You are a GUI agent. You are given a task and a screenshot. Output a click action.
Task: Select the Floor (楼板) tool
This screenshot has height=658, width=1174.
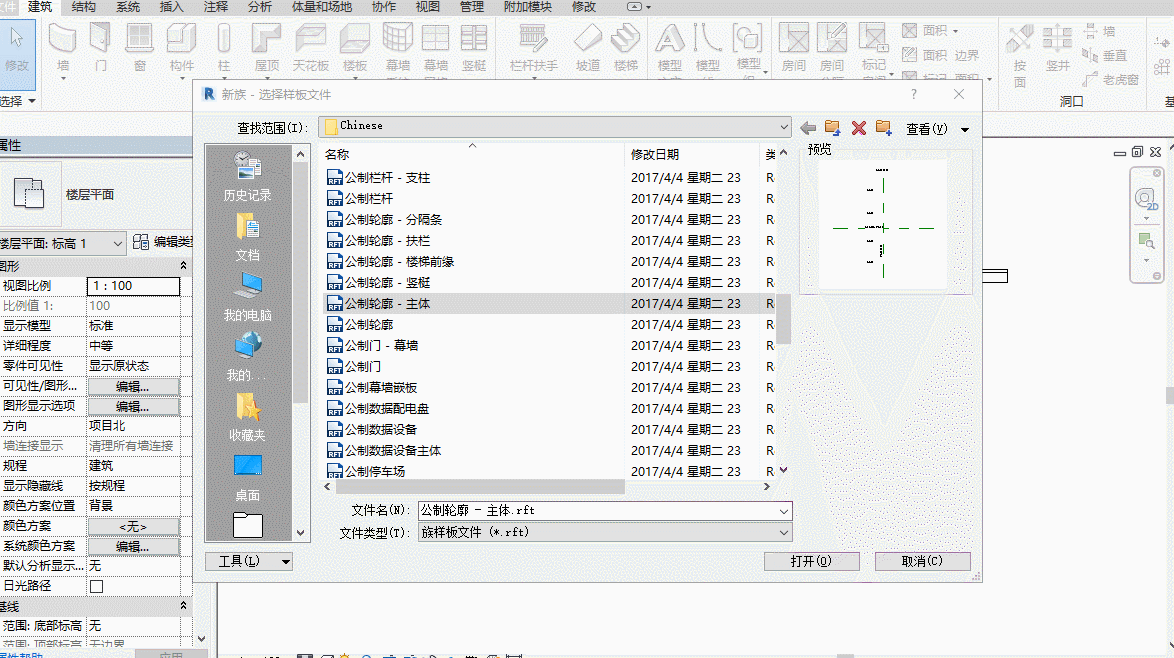pyautogui.click(x=355, y=46)
